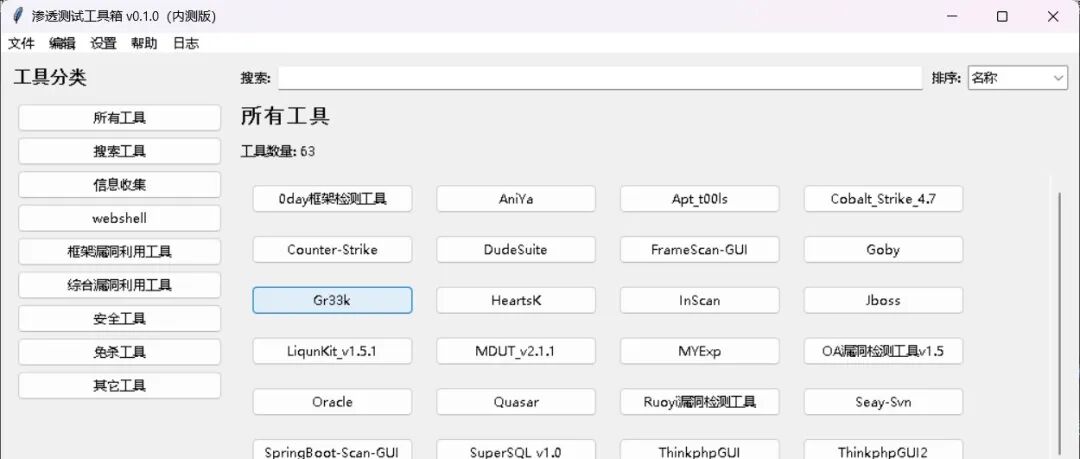Open the 编辑 menu
Viewport: 1080px width, 459px height.
(x=62, y=43)
